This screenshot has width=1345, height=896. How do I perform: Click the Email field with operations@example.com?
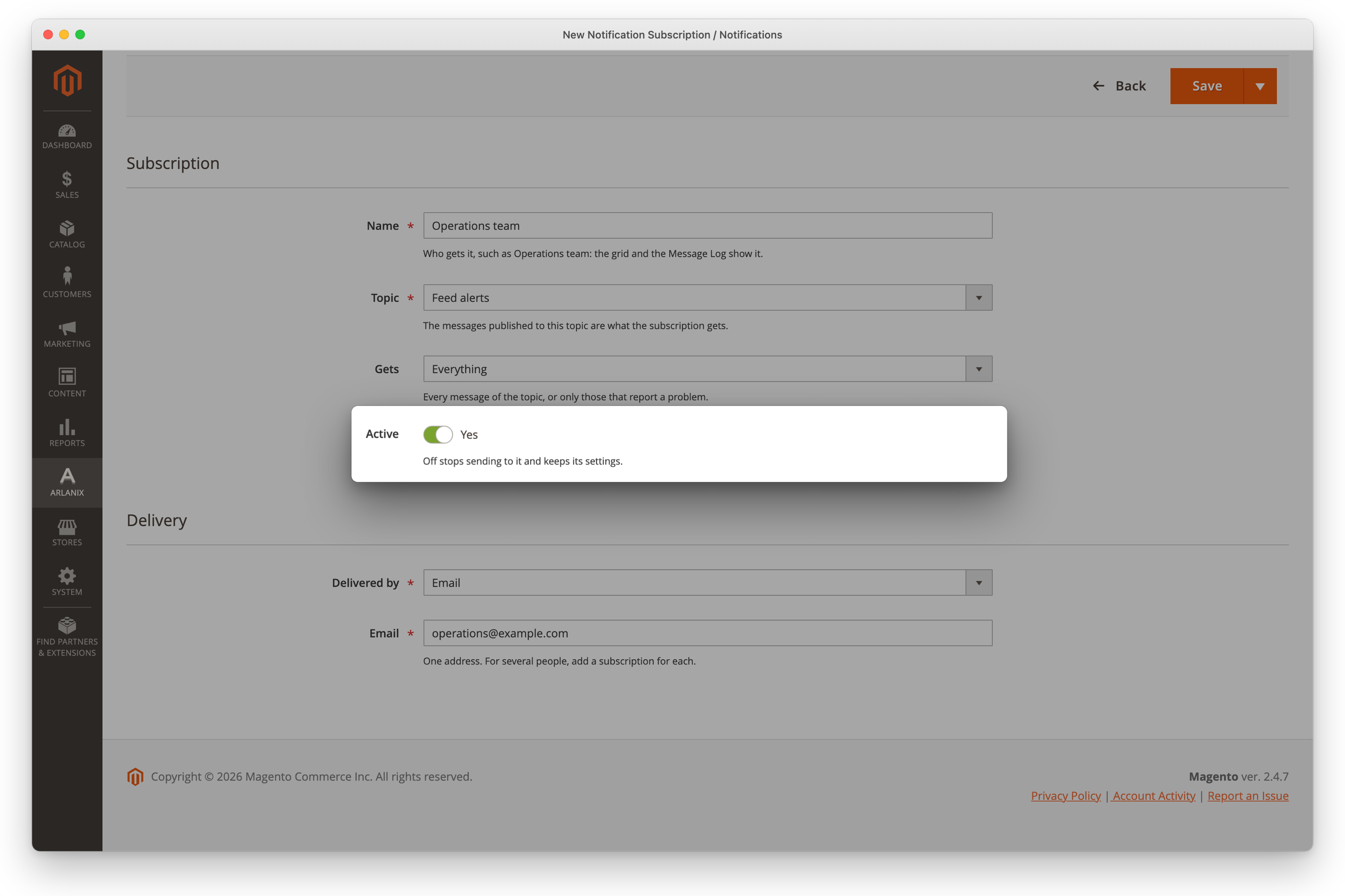pyautogui.click(x=708, y=633)
